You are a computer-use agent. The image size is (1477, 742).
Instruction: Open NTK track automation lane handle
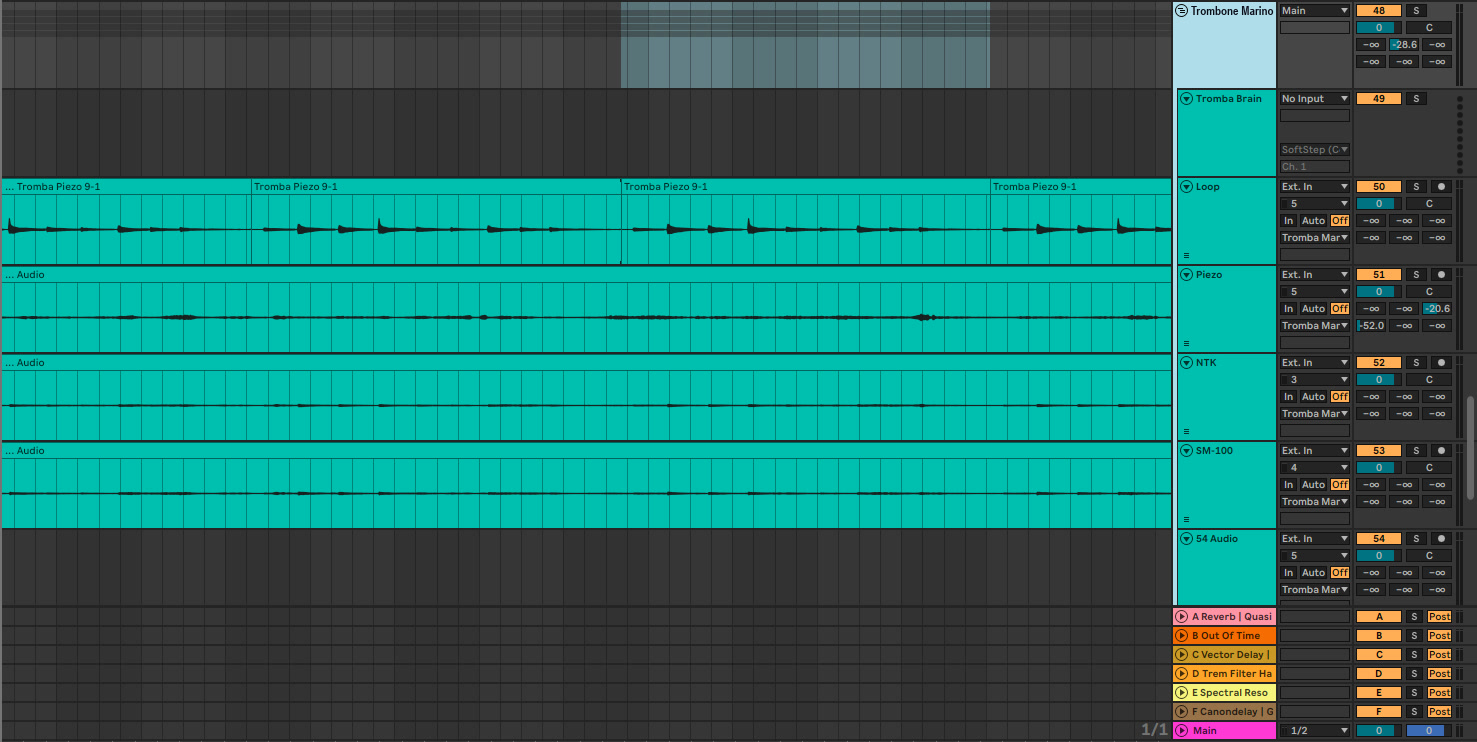1187,431
